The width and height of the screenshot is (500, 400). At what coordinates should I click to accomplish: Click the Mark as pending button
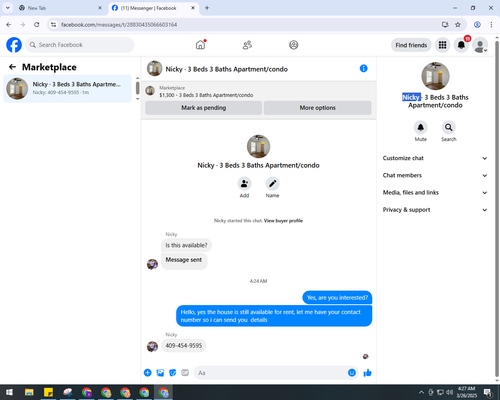click(204, 108)
